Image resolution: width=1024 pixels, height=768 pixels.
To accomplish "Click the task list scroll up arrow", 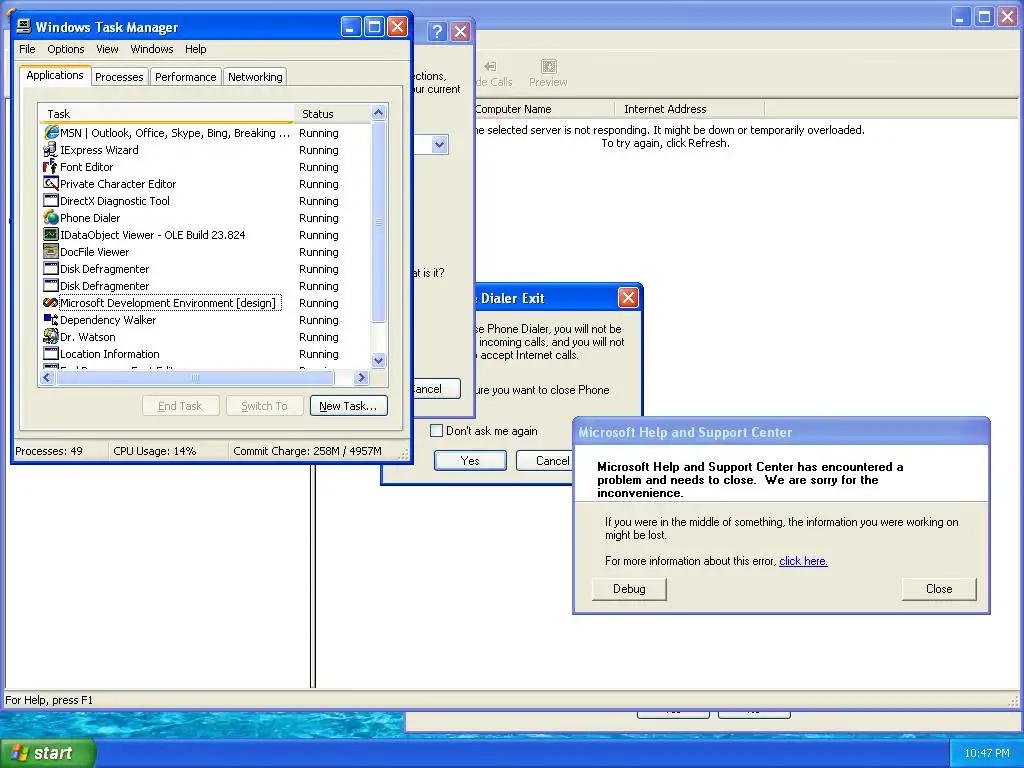I will [378, 112].
